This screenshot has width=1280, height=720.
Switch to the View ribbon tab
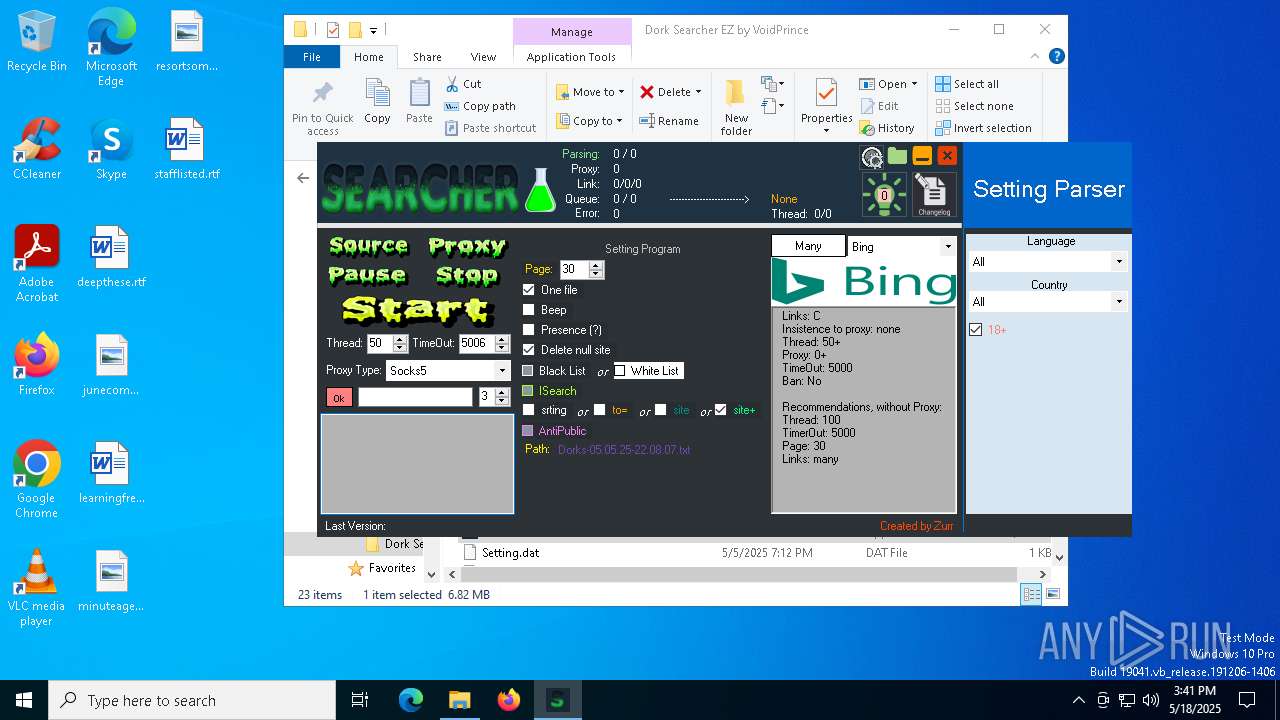coord(483,57)
